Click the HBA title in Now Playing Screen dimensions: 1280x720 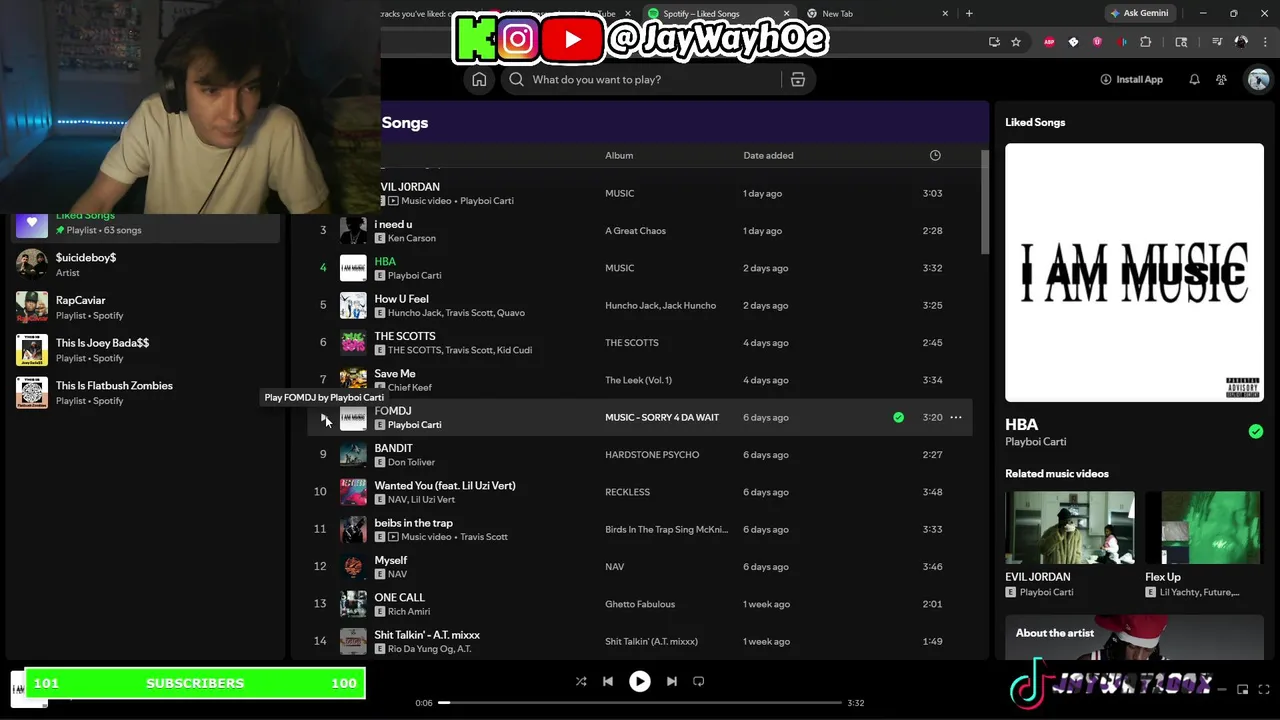pos(1021,425)
